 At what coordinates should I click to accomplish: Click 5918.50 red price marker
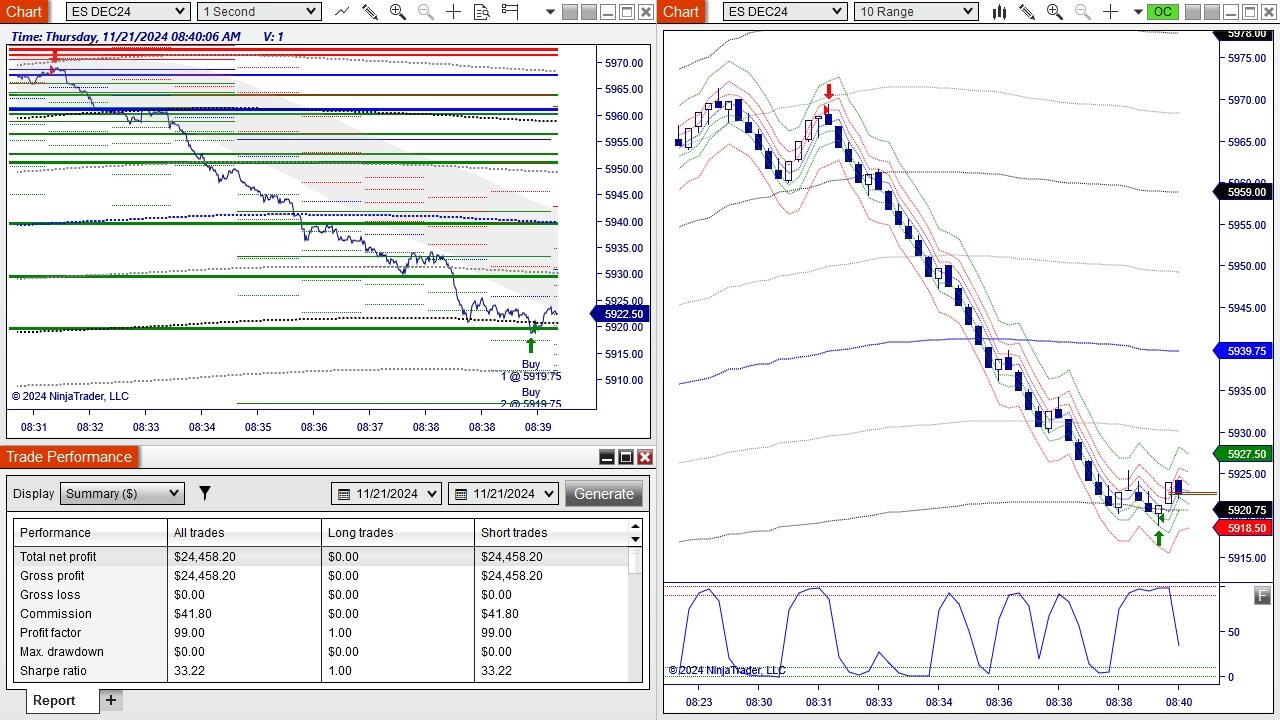pyautogui.click(x=1245, y=528)
